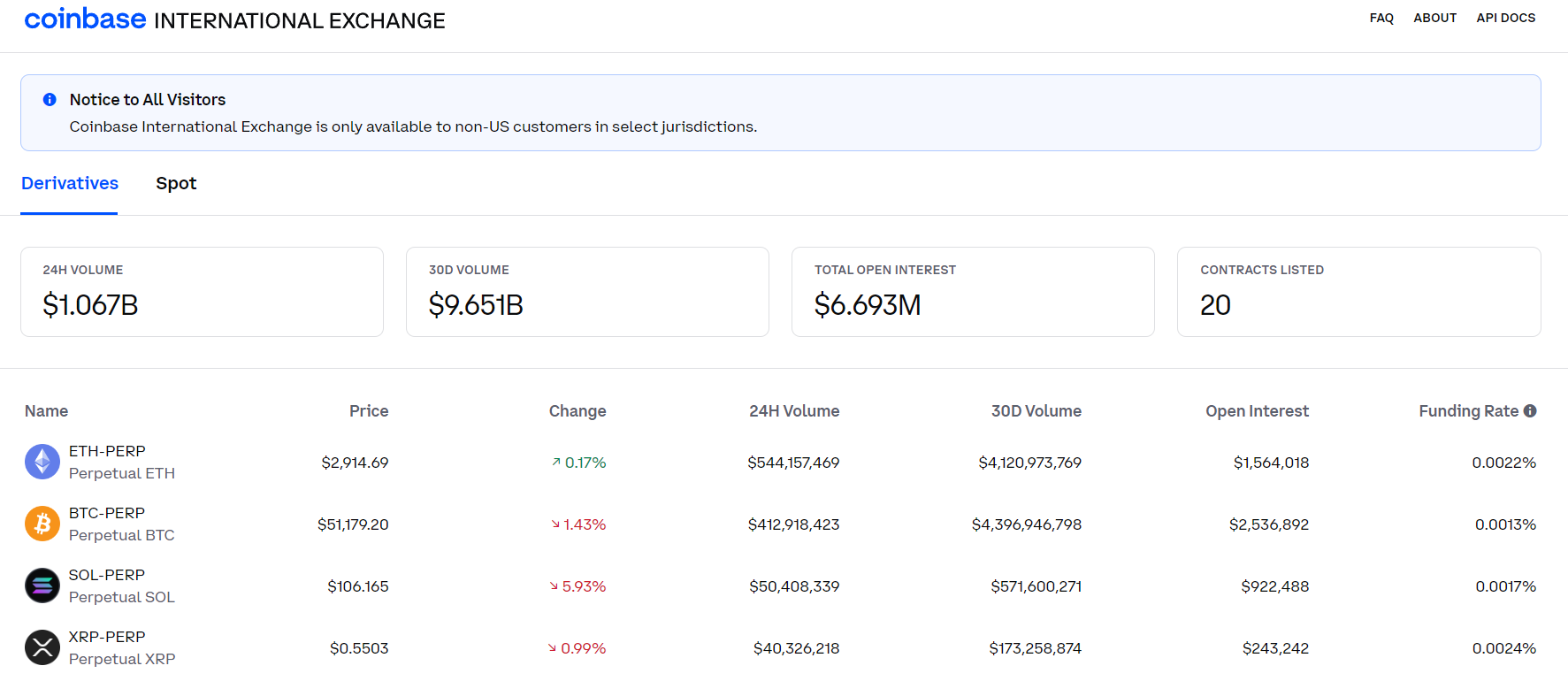Screen dimensions: 1568x681
Task: Click SOL open interest $922,488
Action: [1275, 586]
